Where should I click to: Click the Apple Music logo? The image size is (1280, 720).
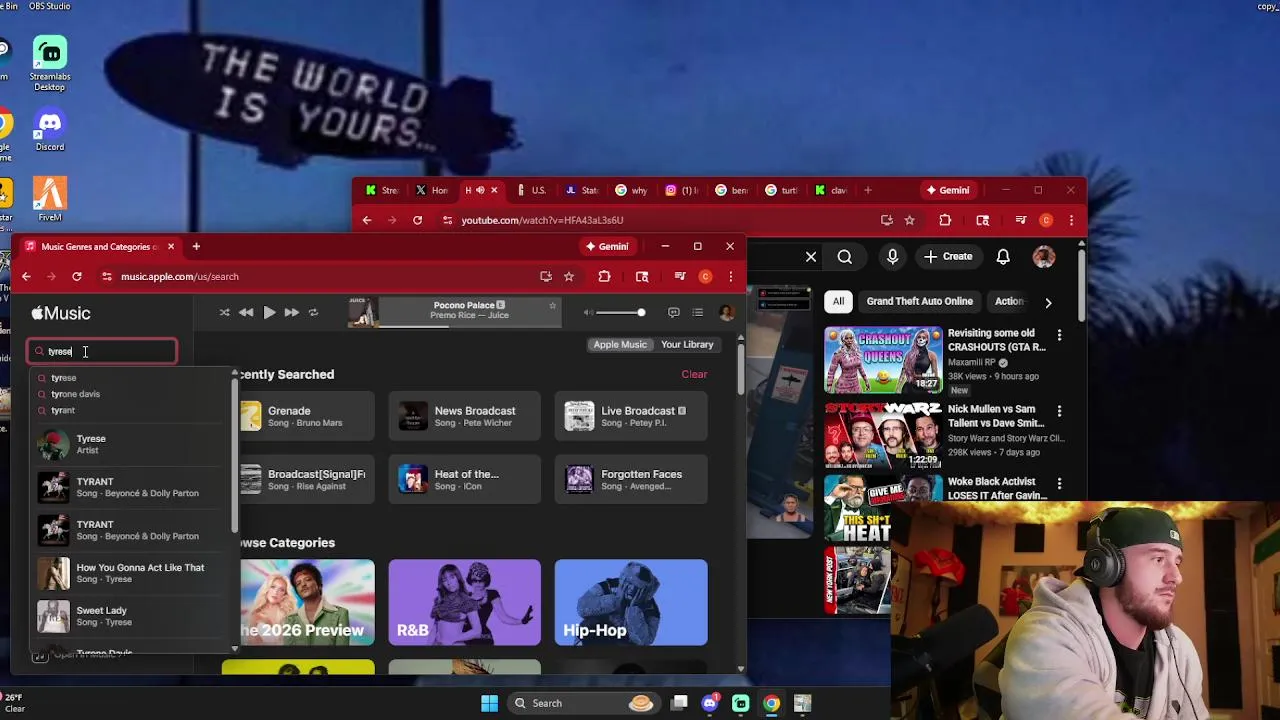click(x=61, y=313)
